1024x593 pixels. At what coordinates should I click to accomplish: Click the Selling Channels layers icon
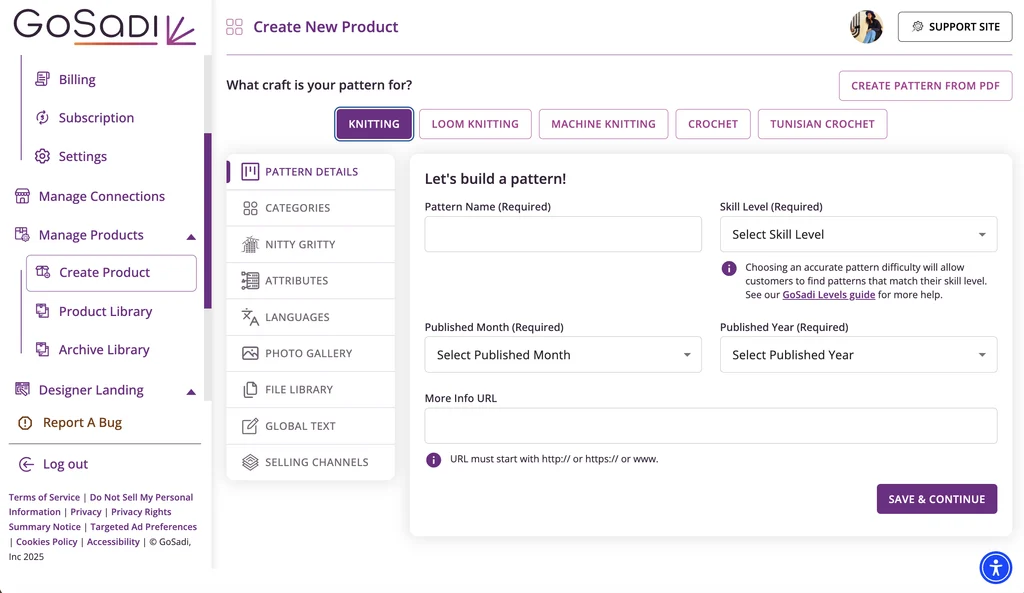pyautogui.click(x=250, y=462)
